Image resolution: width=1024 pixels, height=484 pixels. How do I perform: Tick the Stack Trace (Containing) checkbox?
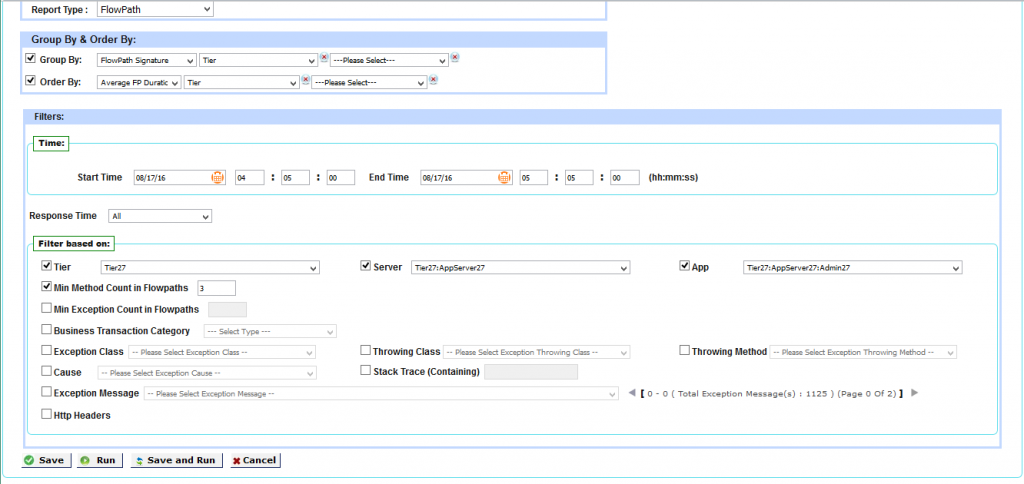pos(366,371)
